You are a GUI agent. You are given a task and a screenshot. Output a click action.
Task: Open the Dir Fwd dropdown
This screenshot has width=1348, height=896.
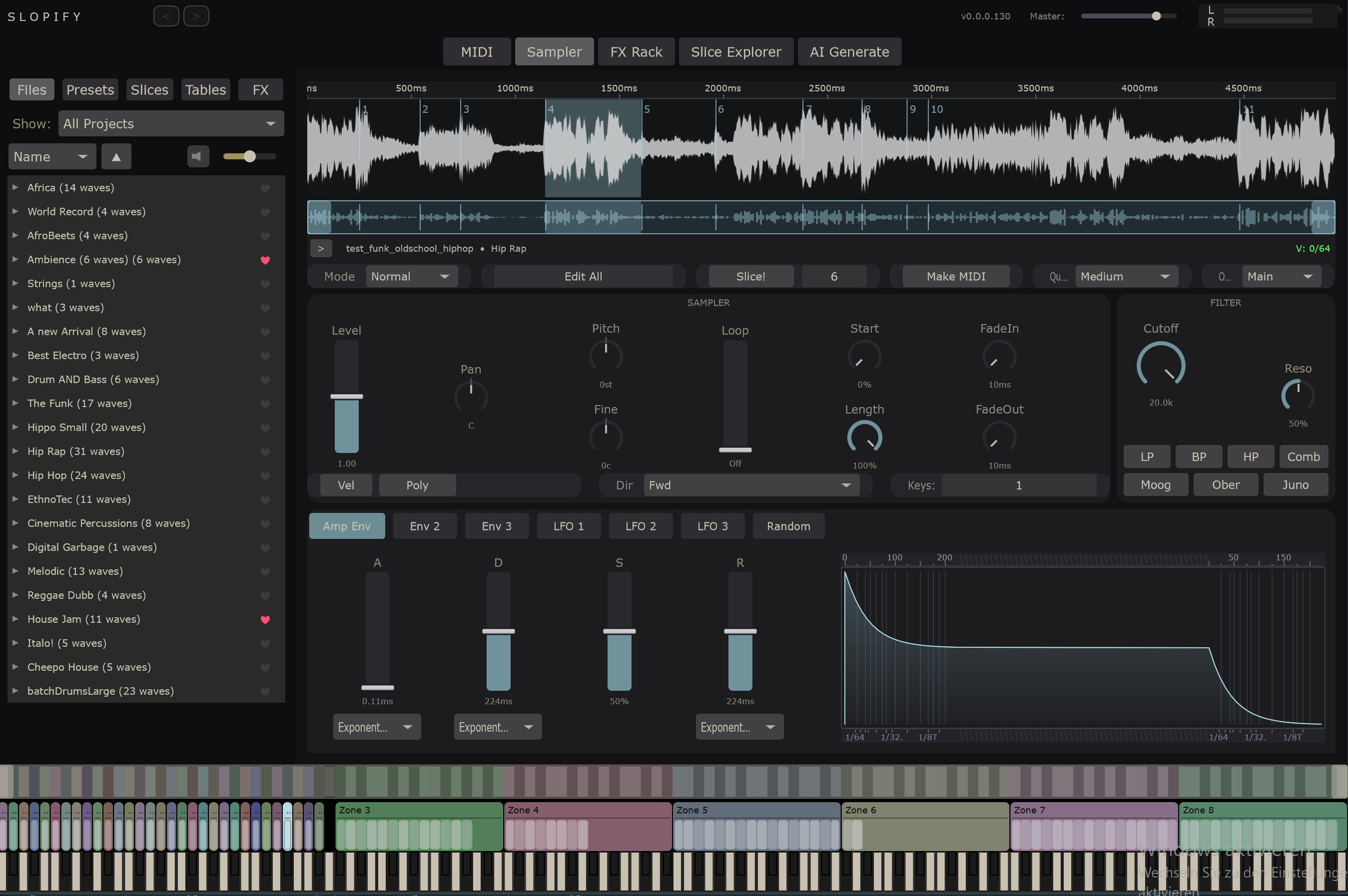pos(750,485)
